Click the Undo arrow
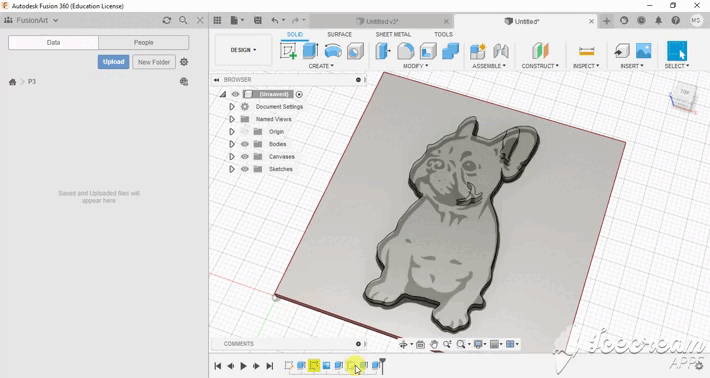Image resolution: width=710 pixels, height=378 pixels. tap(275, 20)
